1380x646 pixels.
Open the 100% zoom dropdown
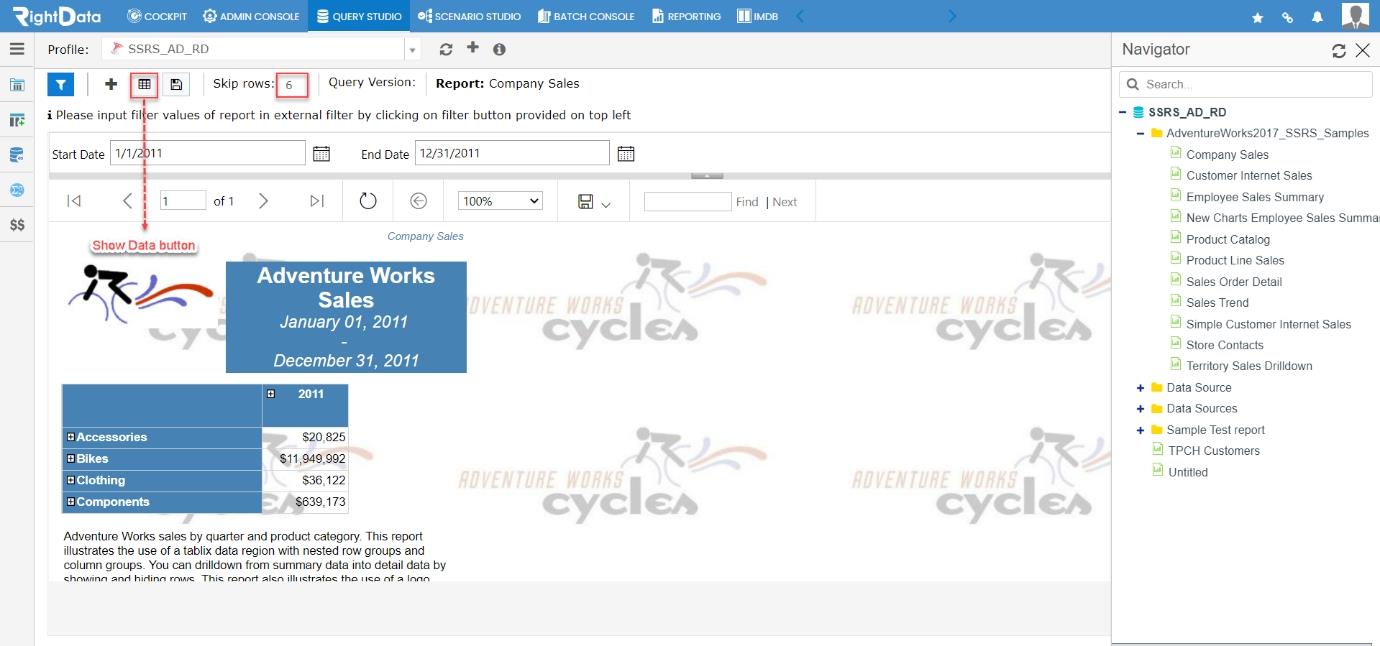(x=500, y=201)
